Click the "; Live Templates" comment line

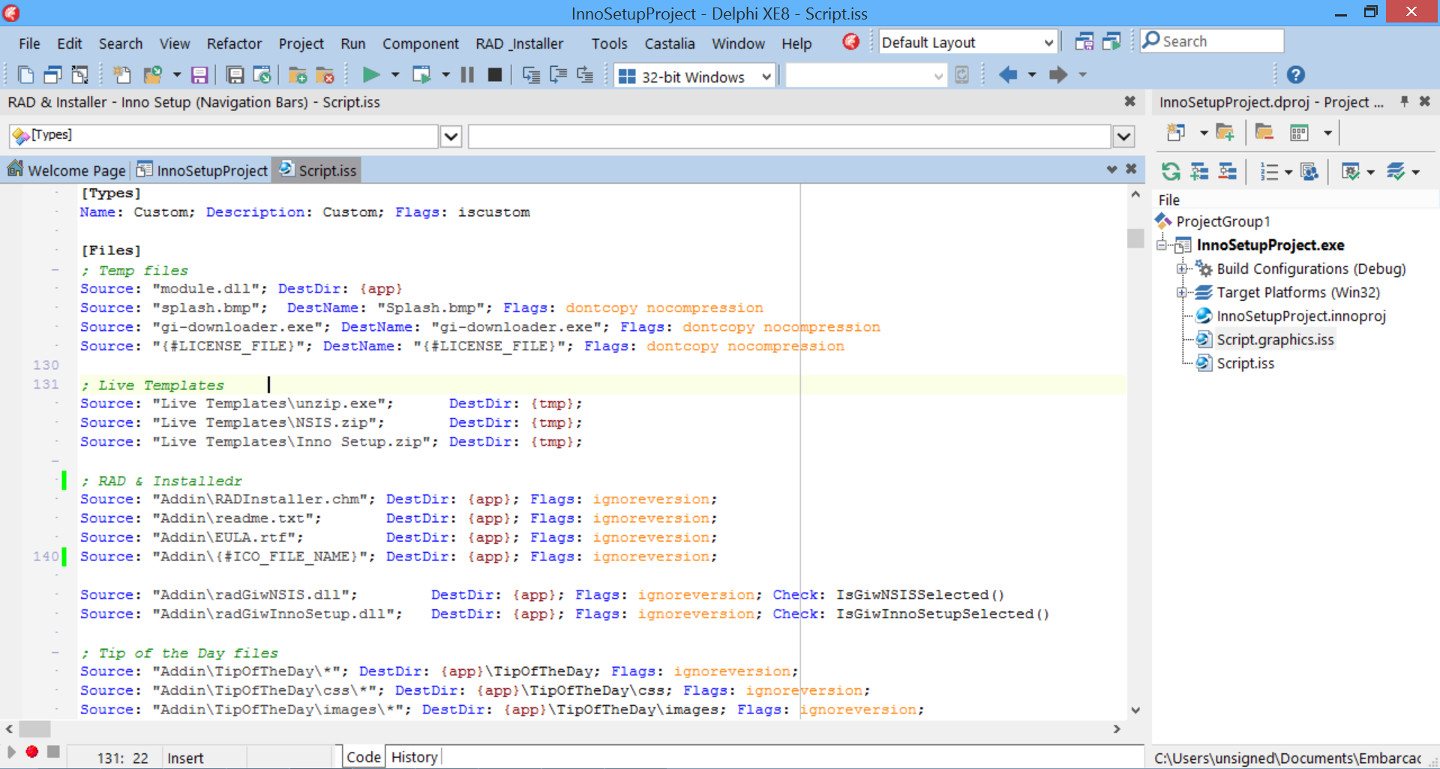[152, 385]
